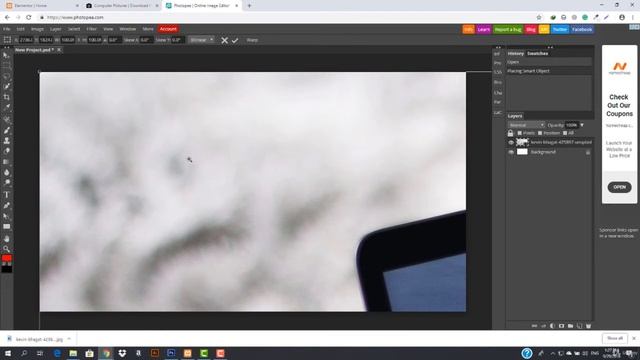Hide the kevin bhagat smart object layer
640x360 pixels.
[511, 142]
